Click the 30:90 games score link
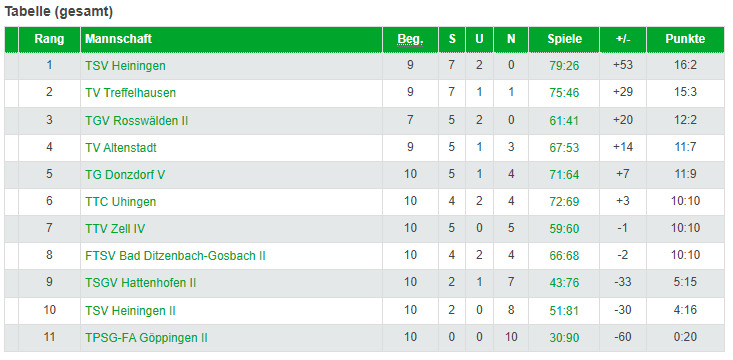The height and width of the screenshot is (360, 733). tap(564, 338)
